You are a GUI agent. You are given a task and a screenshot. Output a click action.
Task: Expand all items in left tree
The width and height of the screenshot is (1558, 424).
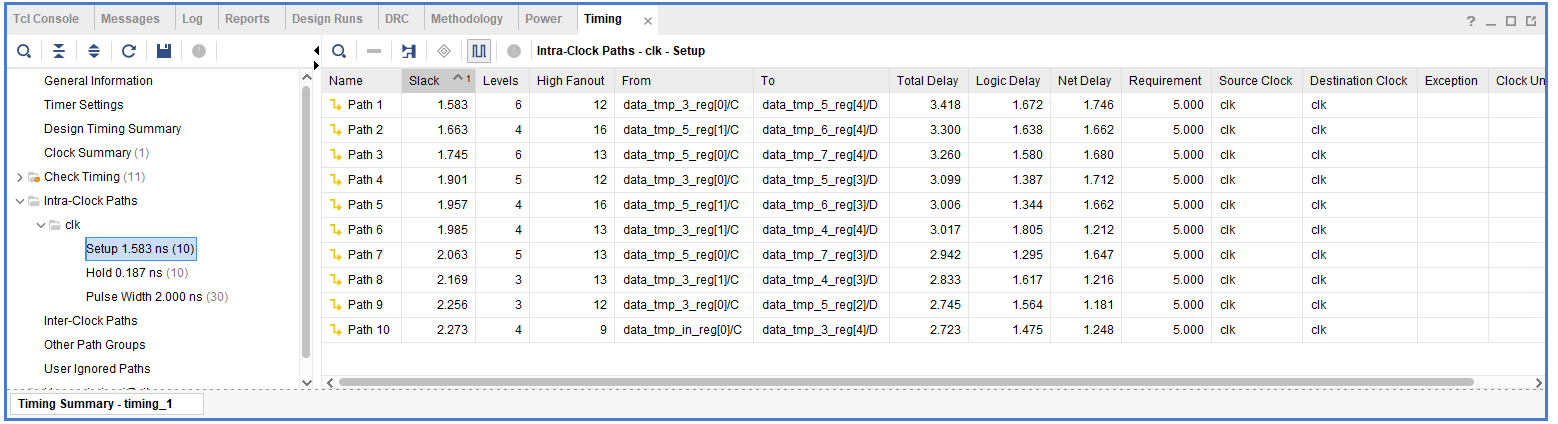pos(94,51)
